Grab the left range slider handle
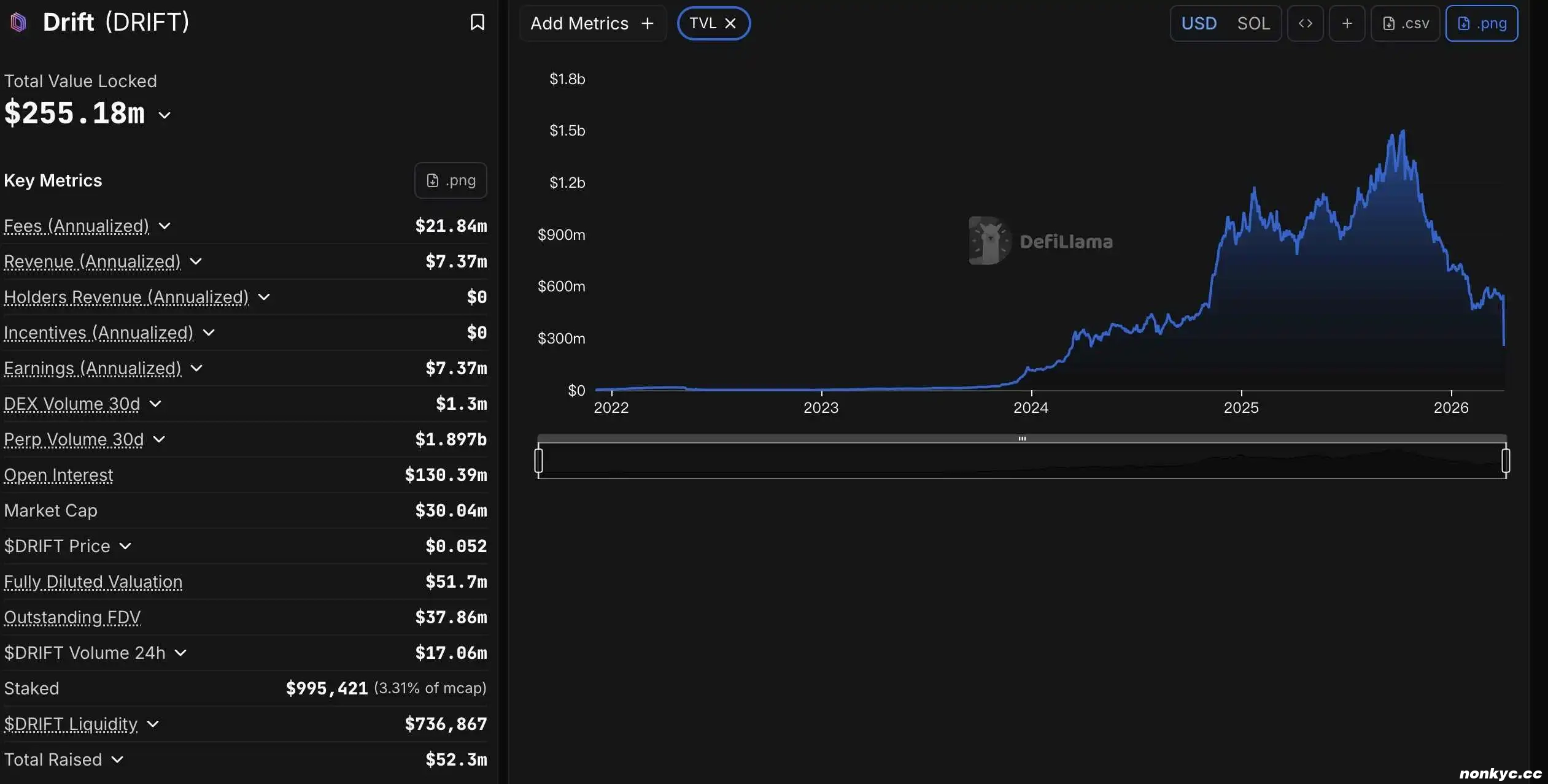The height and width of the screenshot is (784, 1548). point(538,460)
